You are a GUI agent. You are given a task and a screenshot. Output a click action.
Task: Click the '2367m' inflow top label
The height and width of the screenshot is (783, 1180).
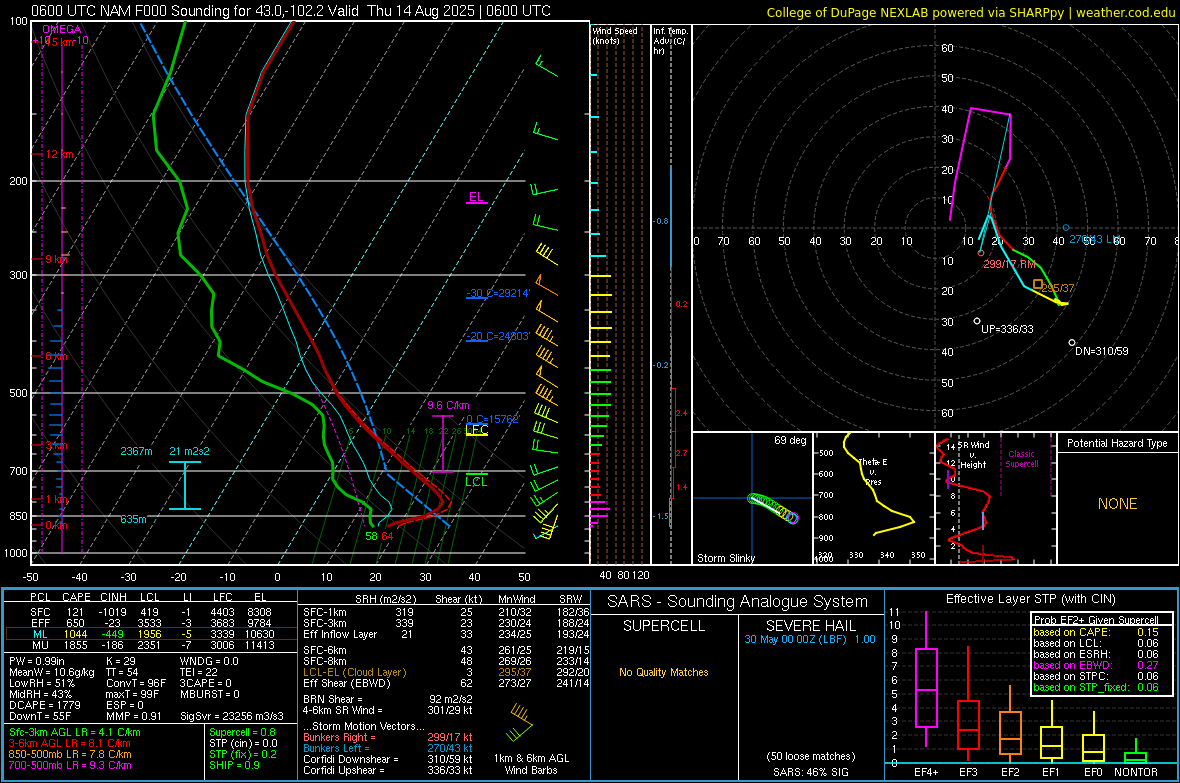click(x=136, y=451)
